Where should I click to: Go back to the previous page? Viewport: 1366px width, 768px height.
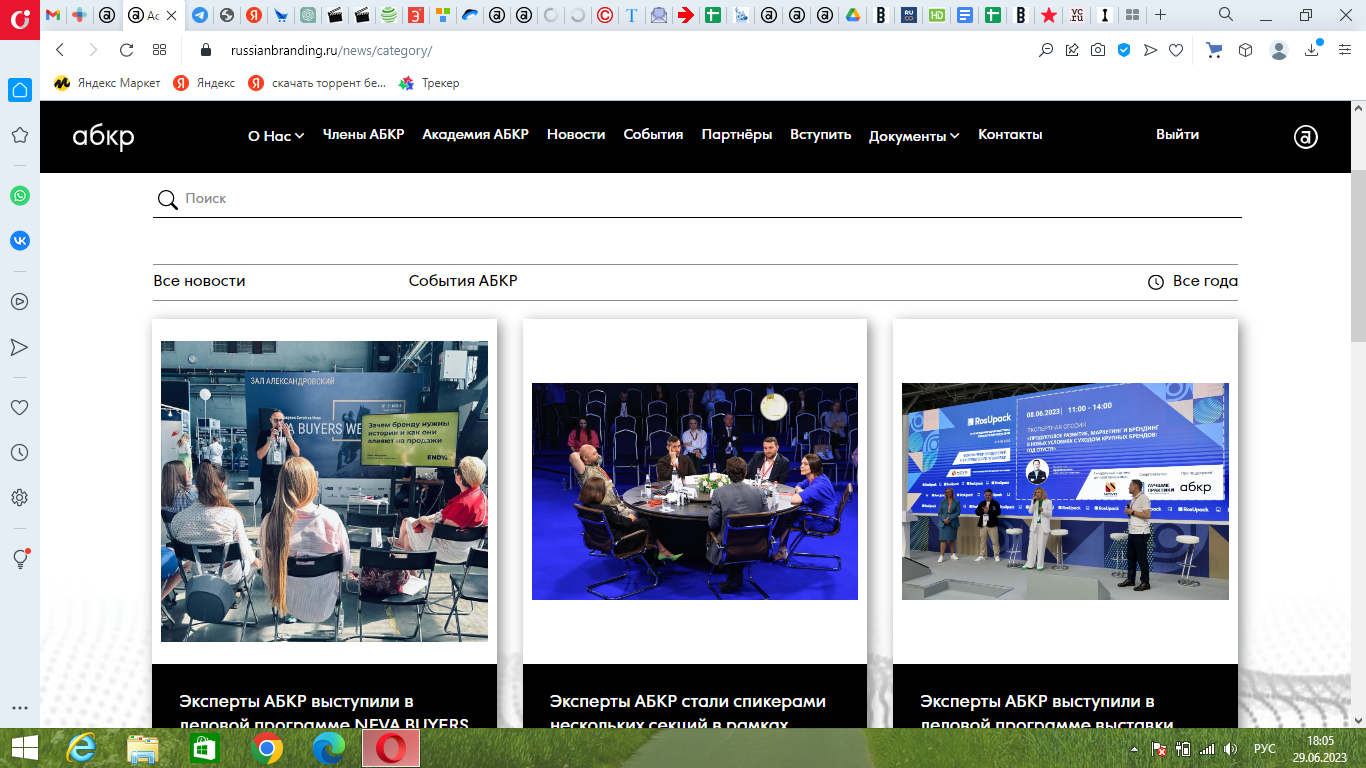point(60,50)
